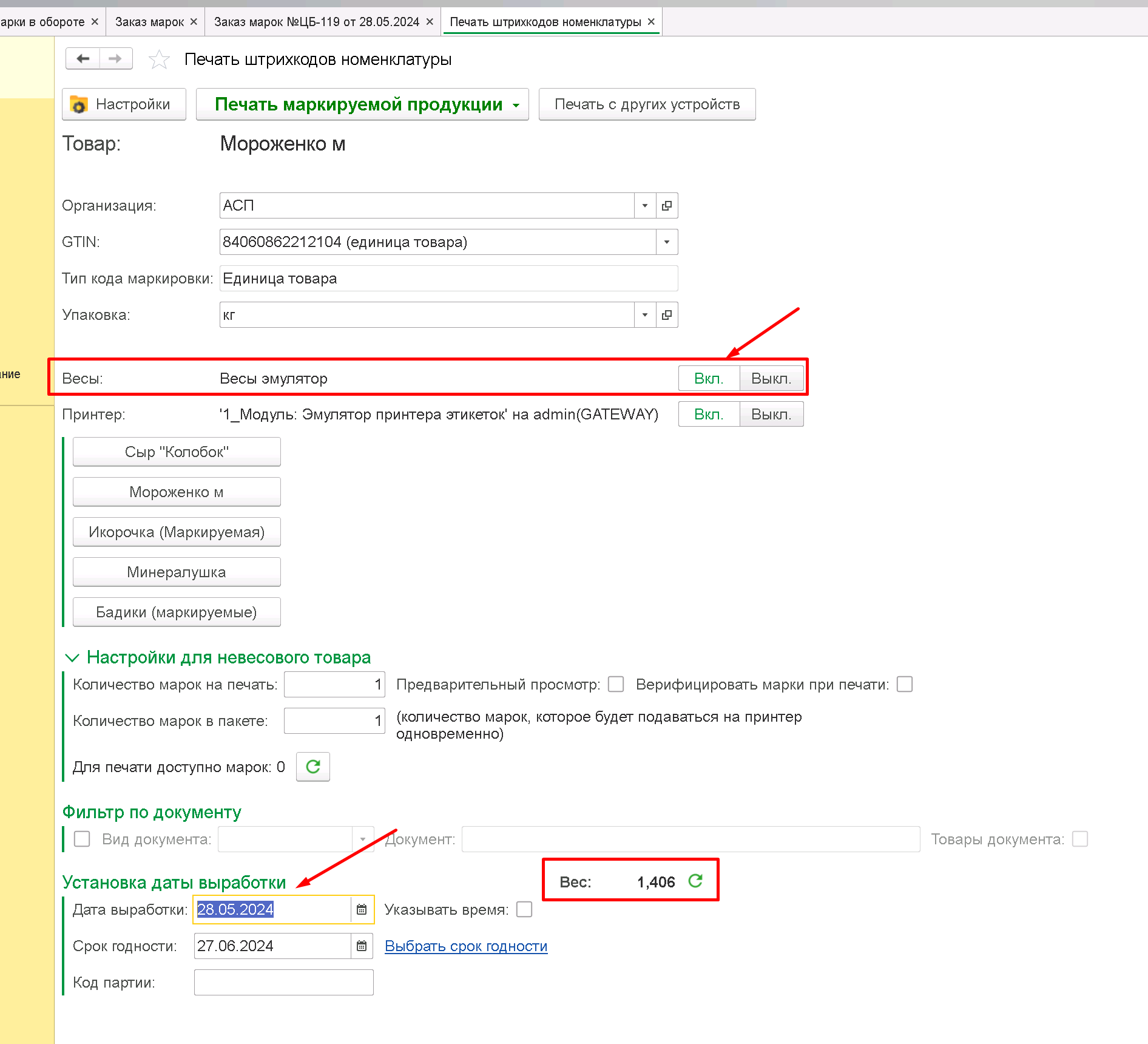1148x1044 pixels.
Task: Close the Печать штрихкодов номенклатуры tab
Action: (651, 22)
